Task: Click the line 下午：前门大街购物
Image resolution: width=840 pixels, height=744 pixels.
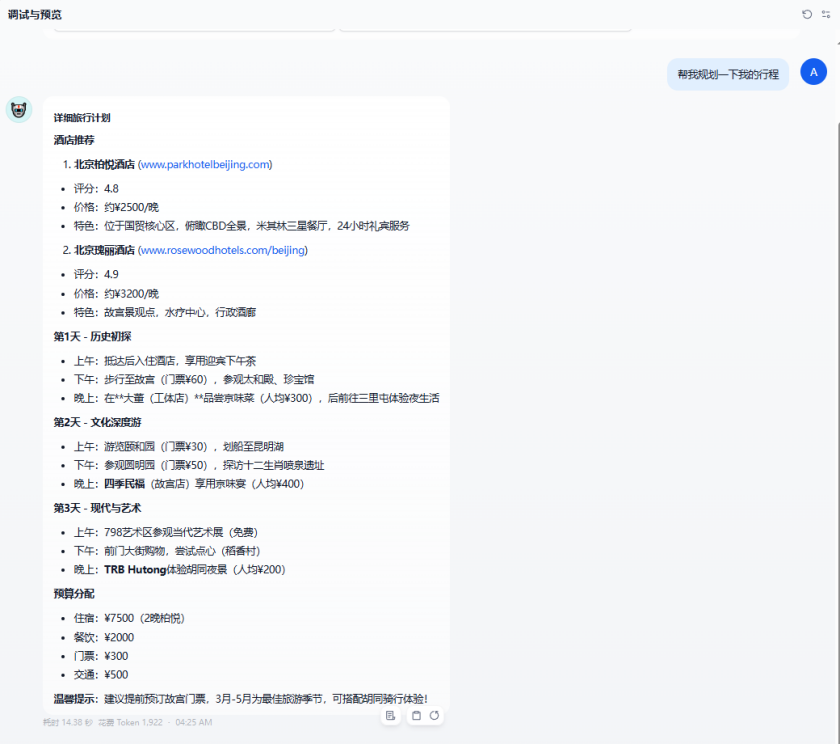Action: pyautogui.click(x=167, y=551)
